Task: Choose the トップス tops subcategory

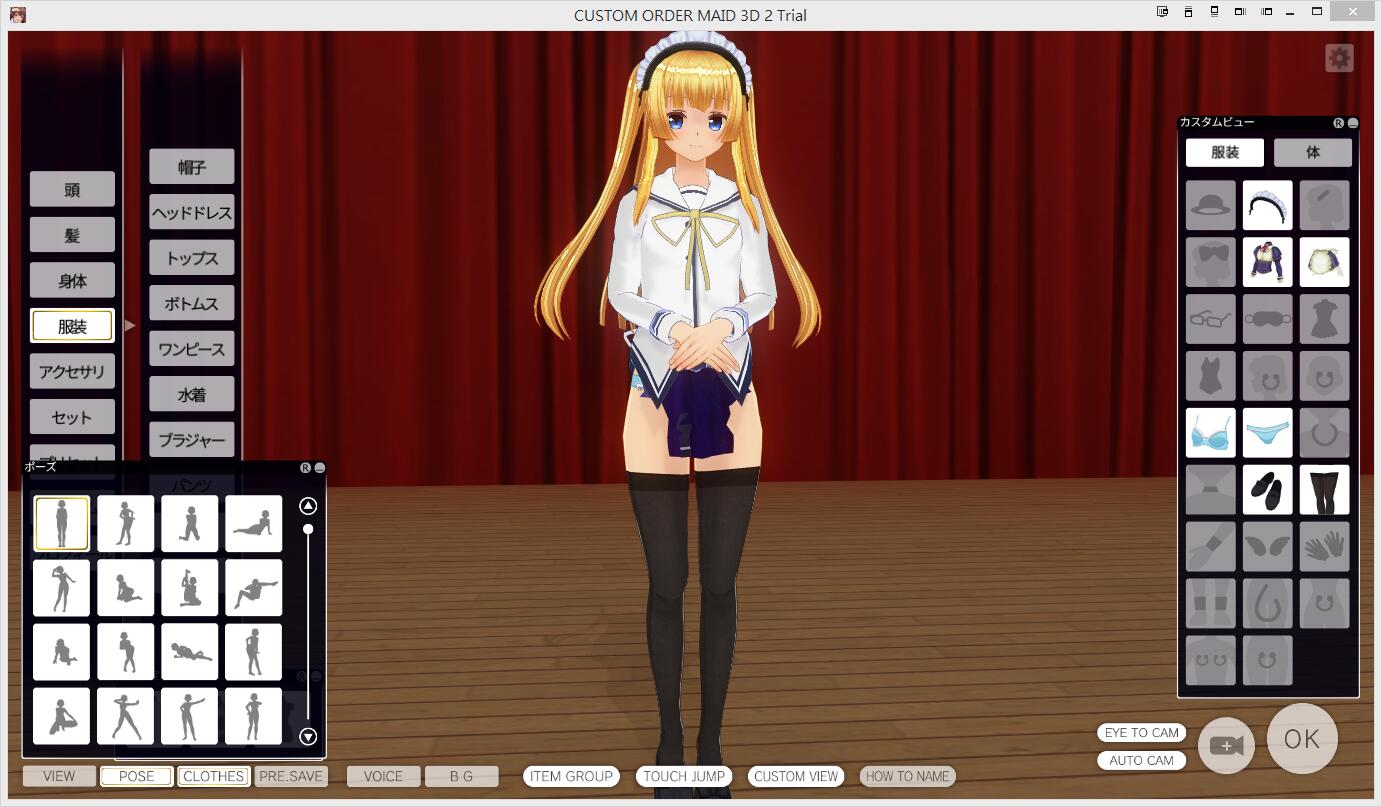Action: click(x=192, y=258)
